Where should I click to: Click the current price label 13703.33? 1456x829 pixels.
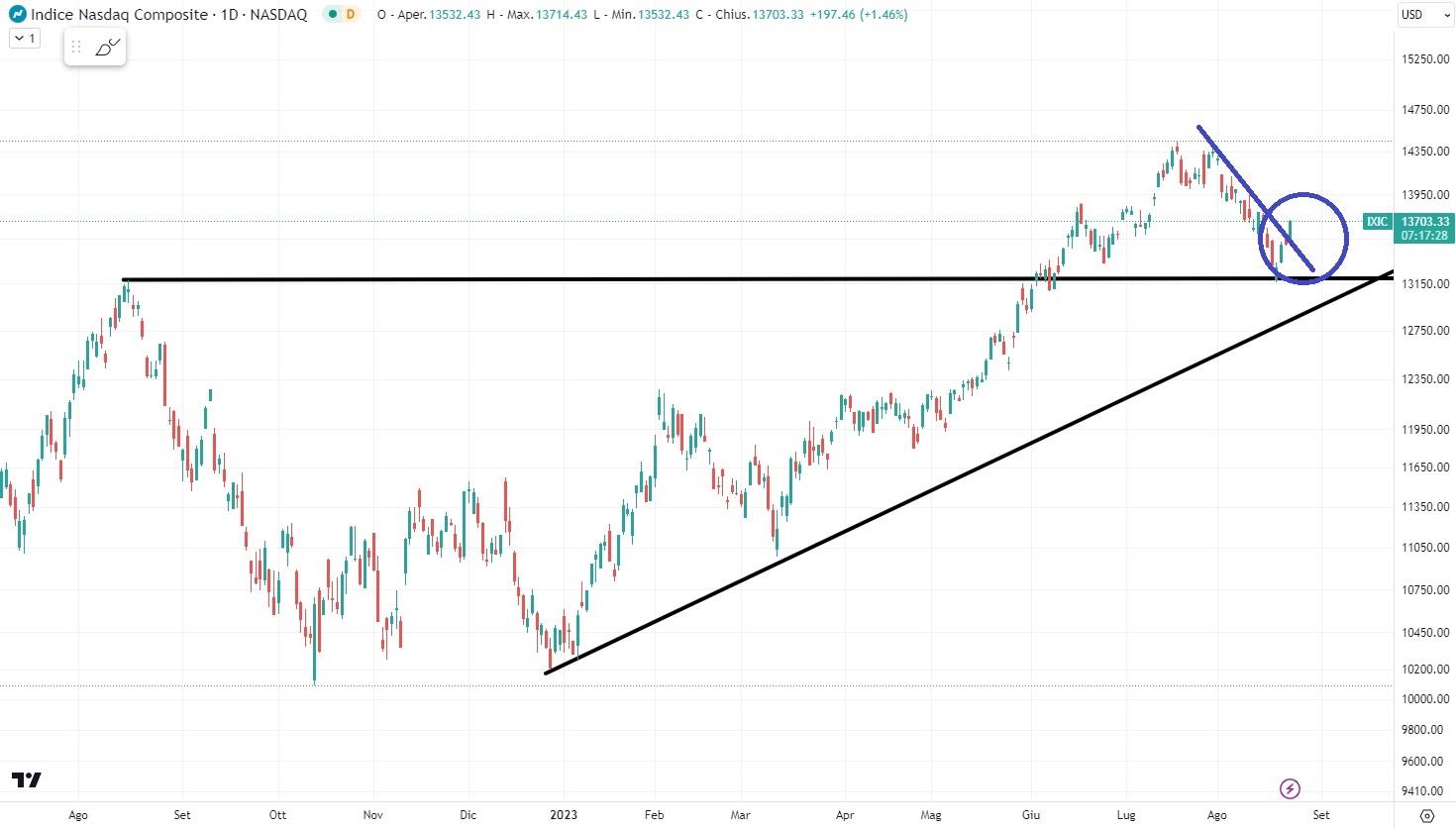[x=1424, y=222]
